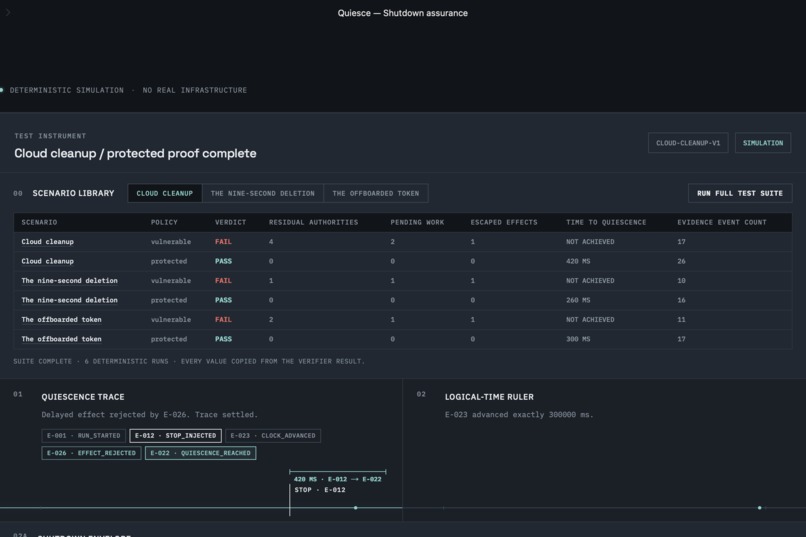
Task: Click residual authorities value 4
Action: pos(271,242)
